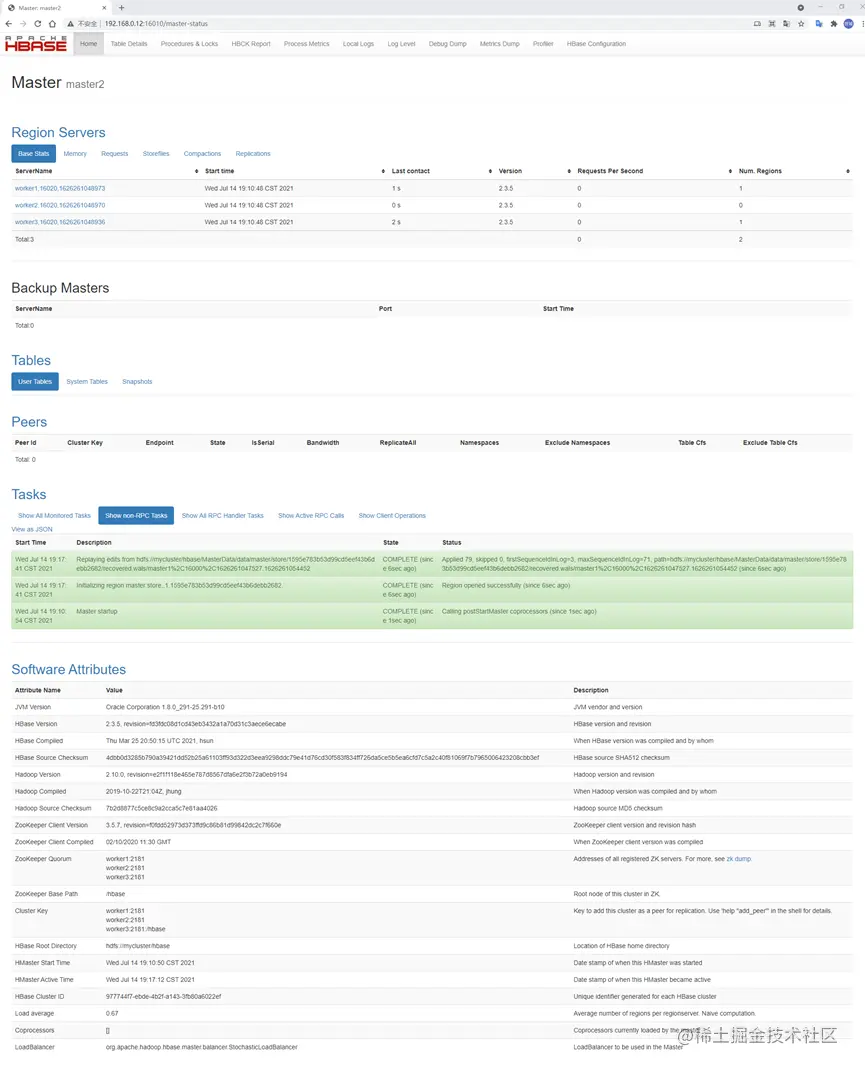
Task: Open the Log Level page
Action: (401, 44)
